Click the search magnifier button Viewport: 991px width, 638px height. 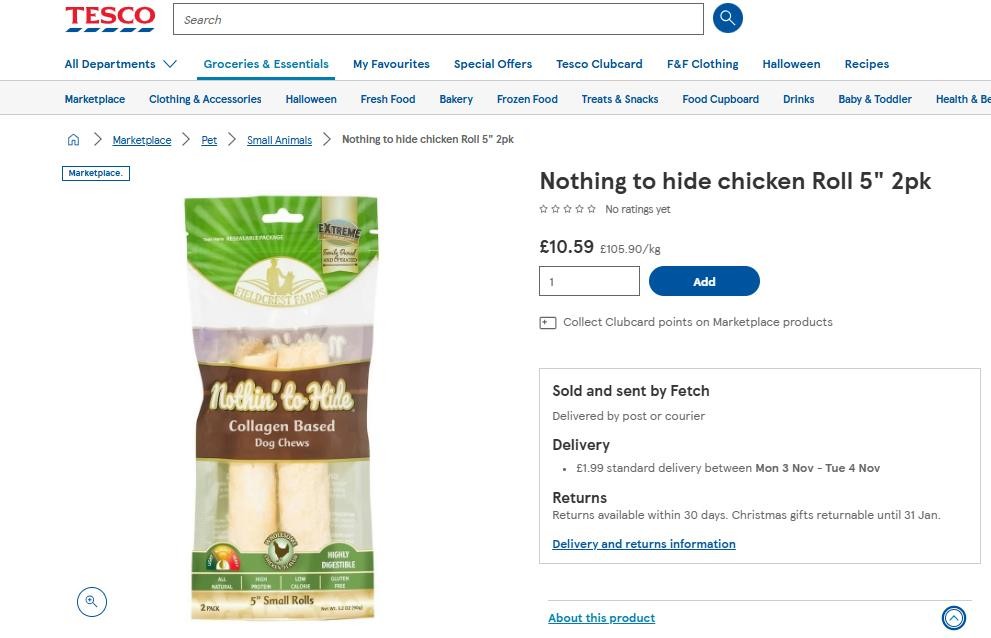tap(727, 18)
